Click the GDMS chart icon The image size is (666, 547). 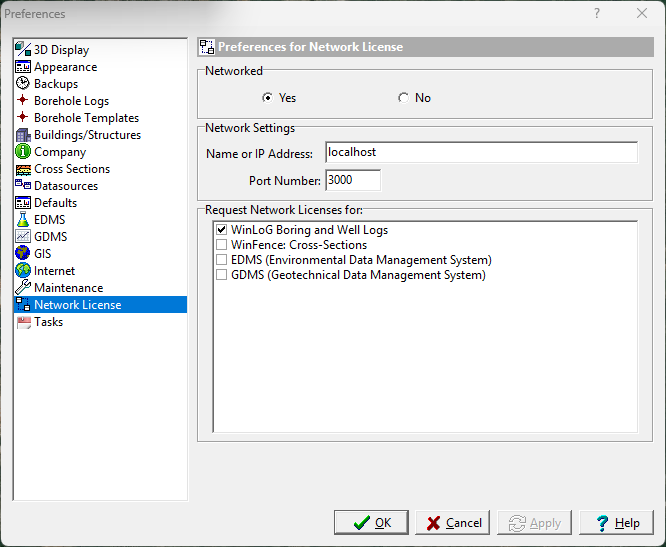[23, 237]
